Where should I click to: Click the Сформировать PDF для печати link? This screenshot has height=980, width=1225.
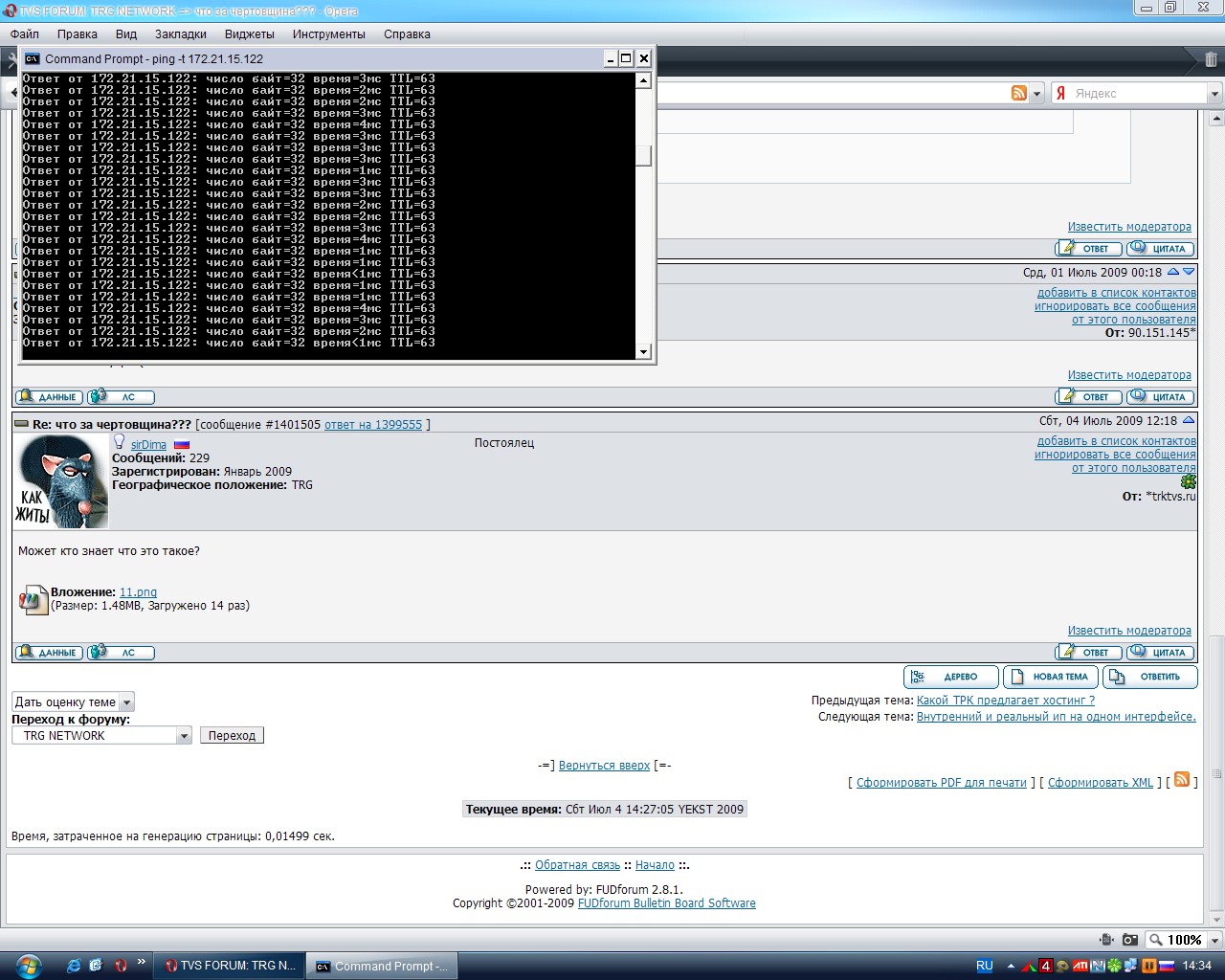(x=941, y=783)
